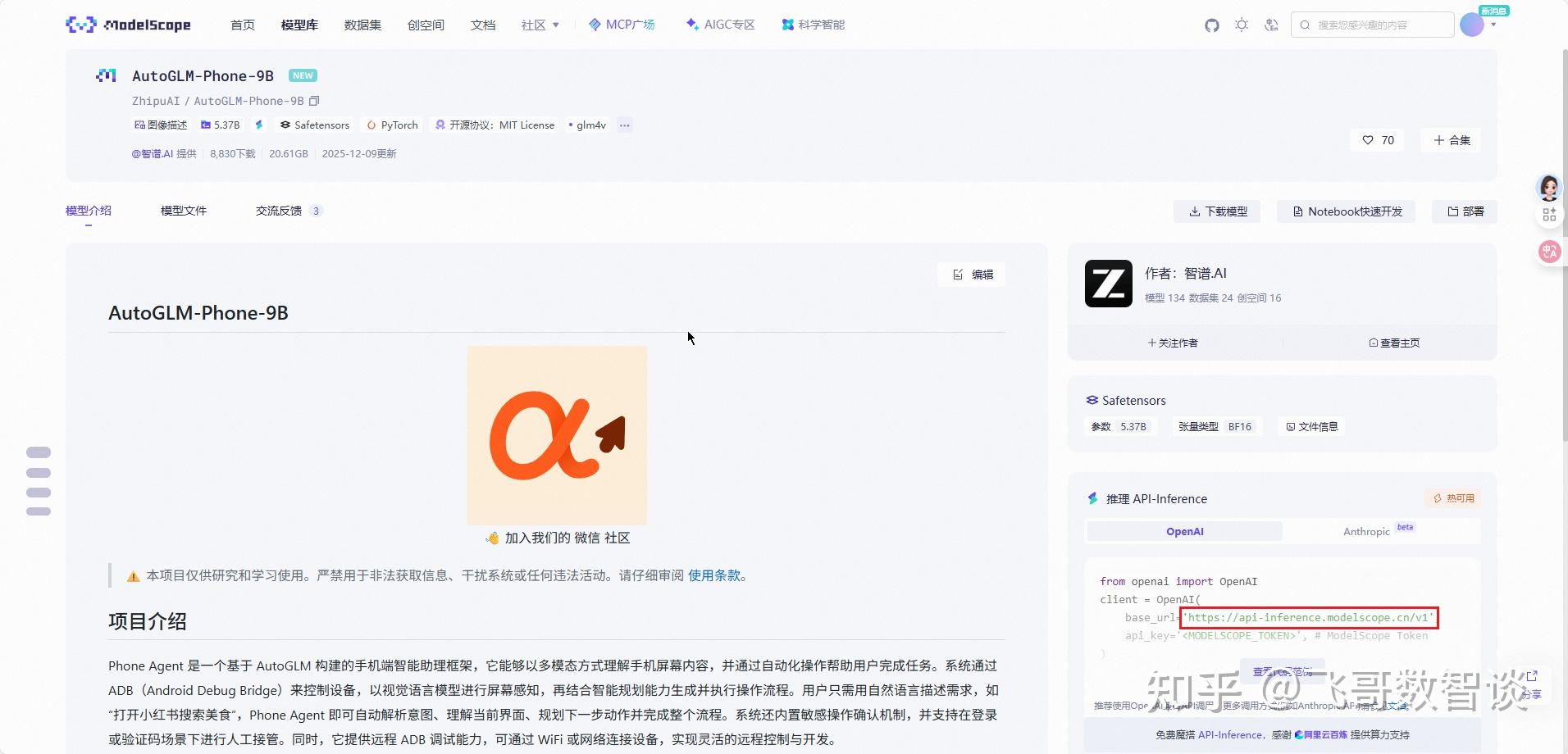
Task: Open the AIGC专区 section
Action: tap(720, 25)
